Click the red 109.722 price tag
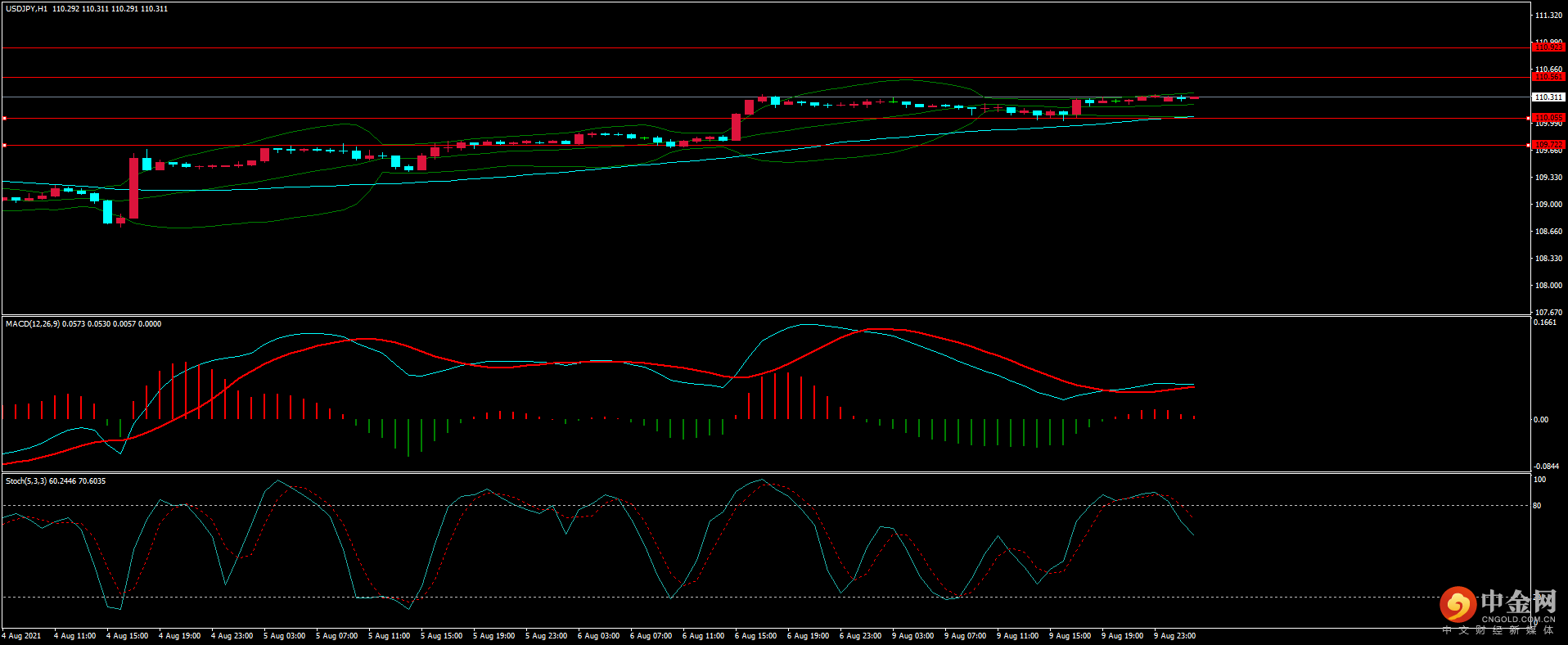The width and height of the screenshot is (1568, 645). click(x=1548, y=145)
